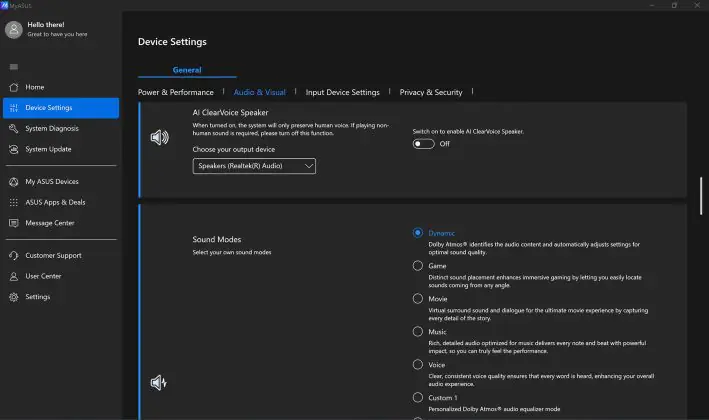
Task: Open the output device dropdown
Action: (x=254, y=166)
